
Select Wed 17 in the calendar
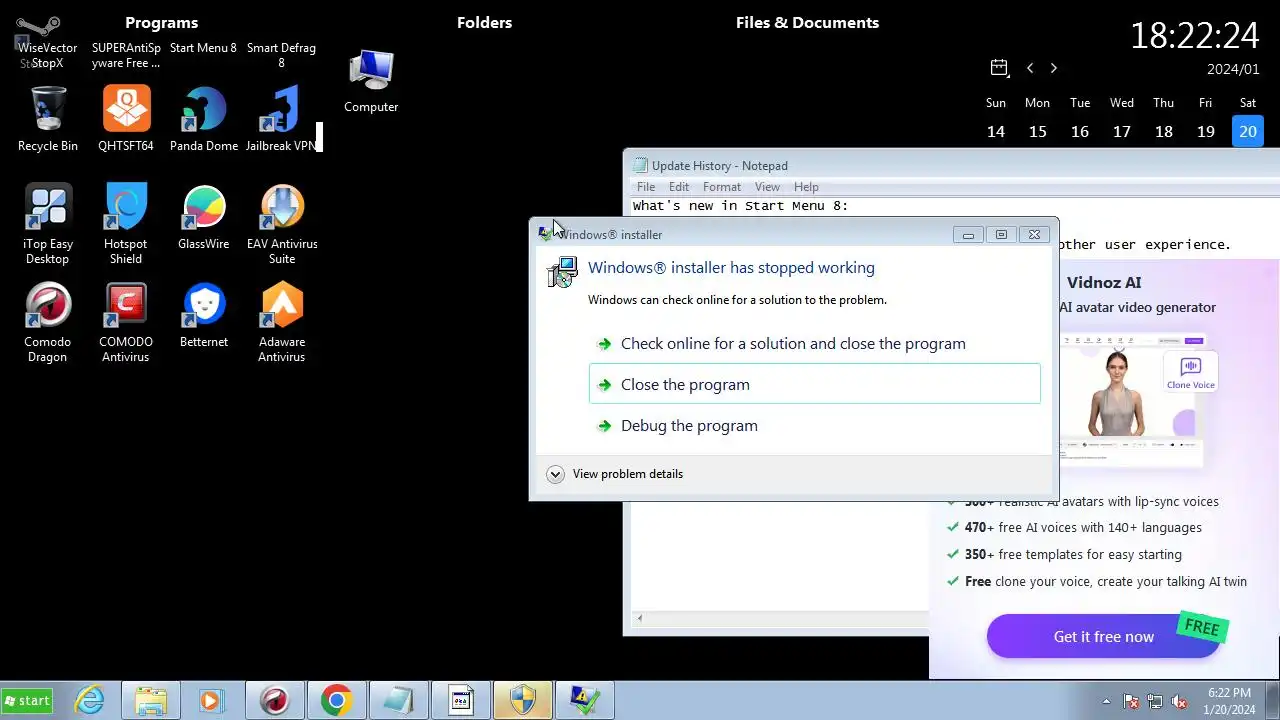[1122, 131]
